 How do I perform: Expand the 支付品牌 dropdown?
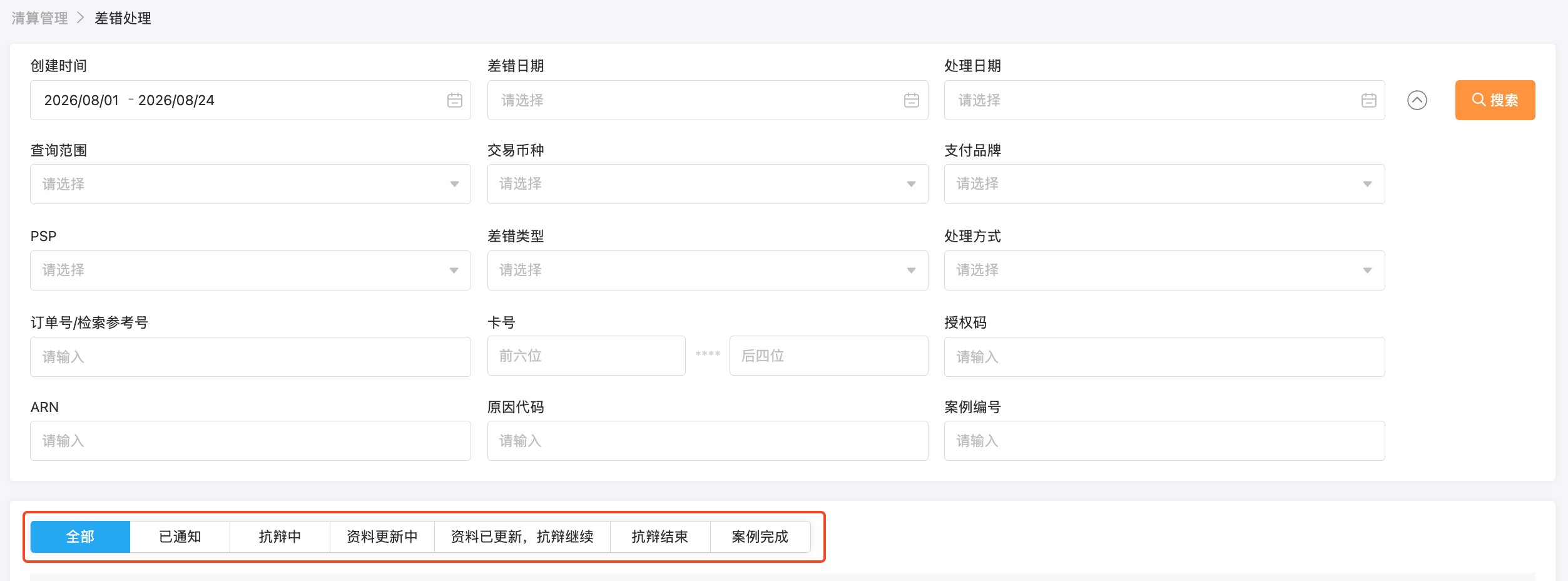1164,184
